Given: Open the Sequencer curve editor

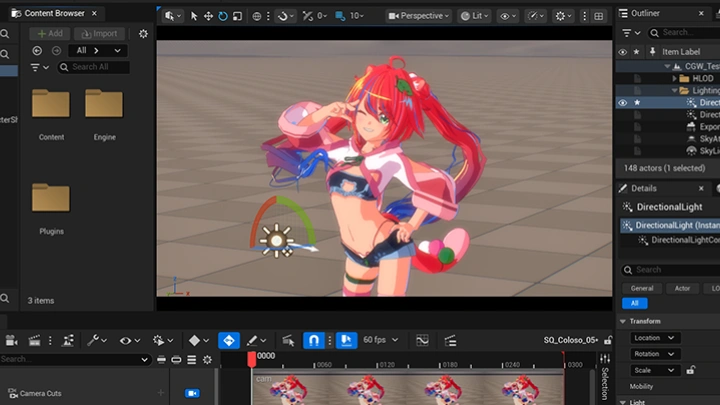Looking at the screenshot, I should pyautogui.click(x=422, y=341).
